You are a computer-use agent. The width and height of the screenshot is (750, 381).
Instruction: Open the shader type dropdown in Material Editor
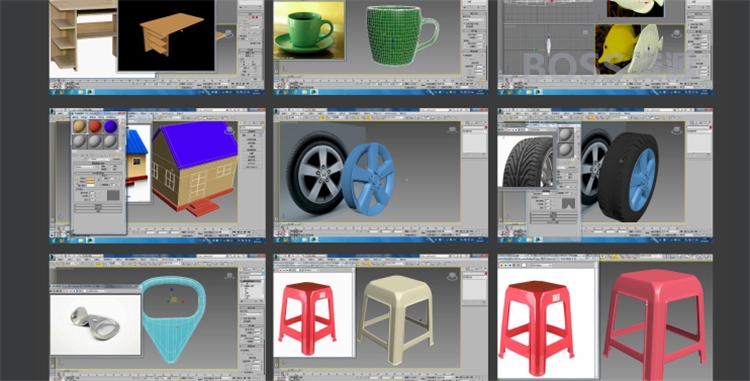86,167
